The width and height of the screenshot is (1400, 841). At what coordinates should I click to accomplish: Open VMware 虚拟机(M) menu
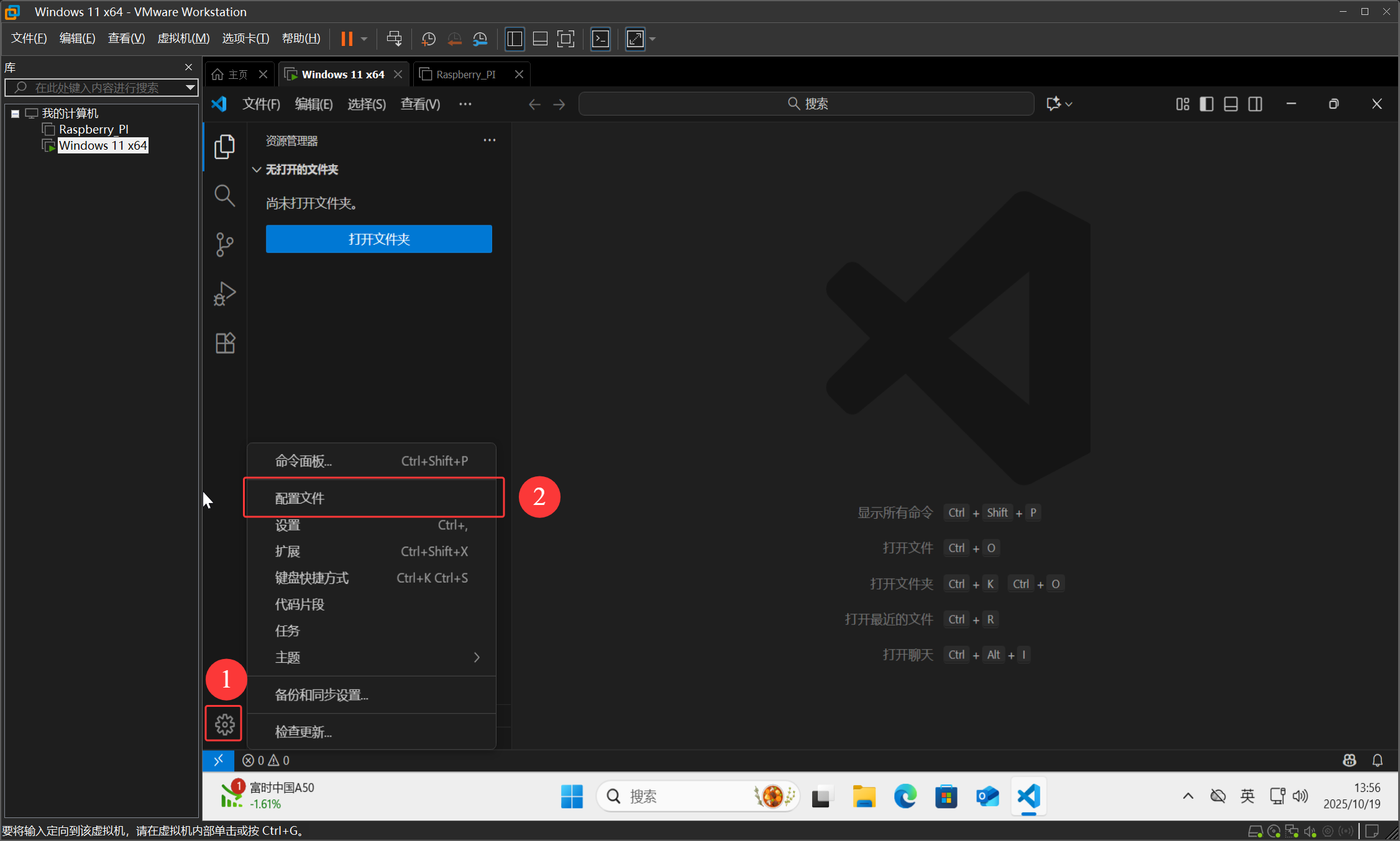click(183, 39)
